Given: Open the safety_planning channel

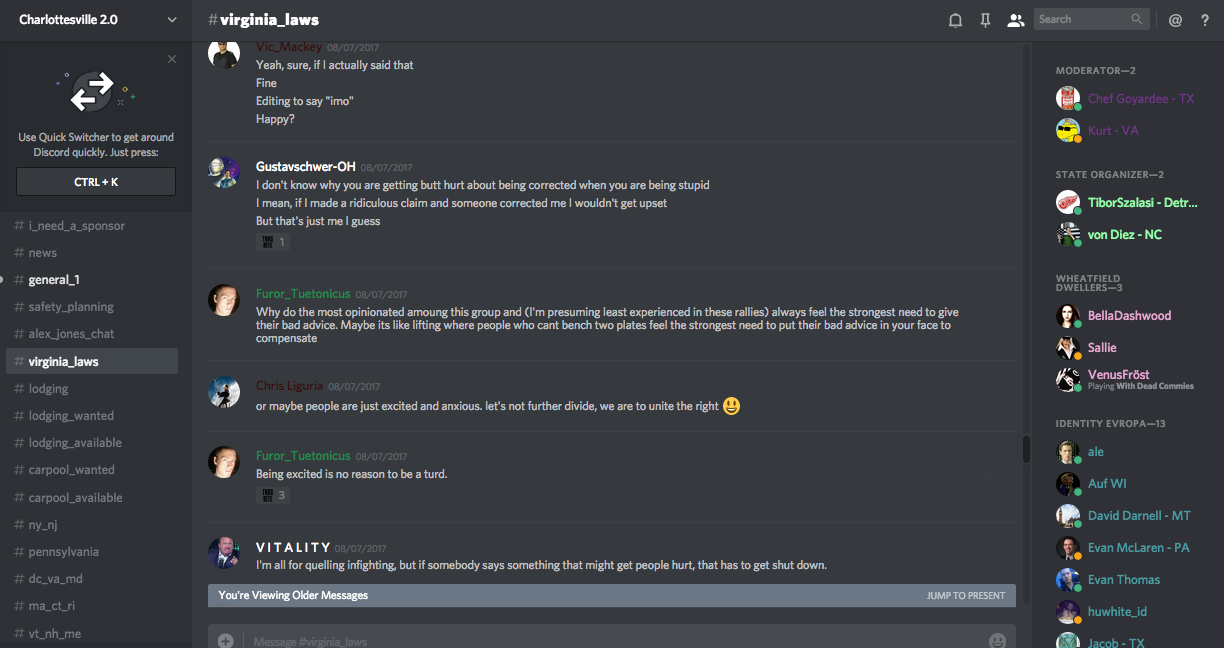Looking at the screenshot, I should (x=71, y=307).
